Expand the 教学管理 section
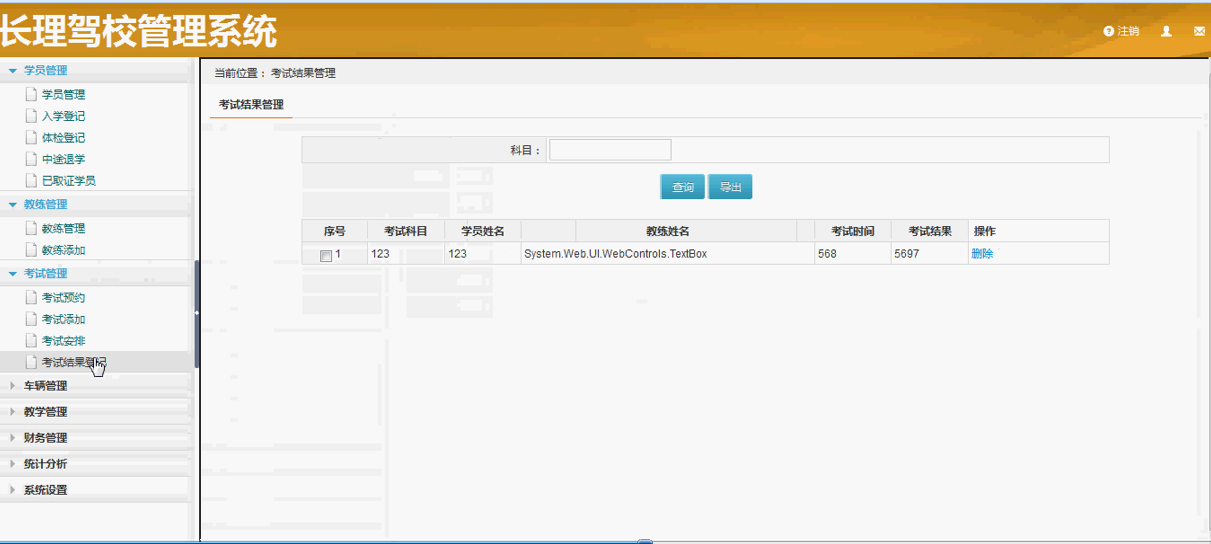 click(96, 412)
